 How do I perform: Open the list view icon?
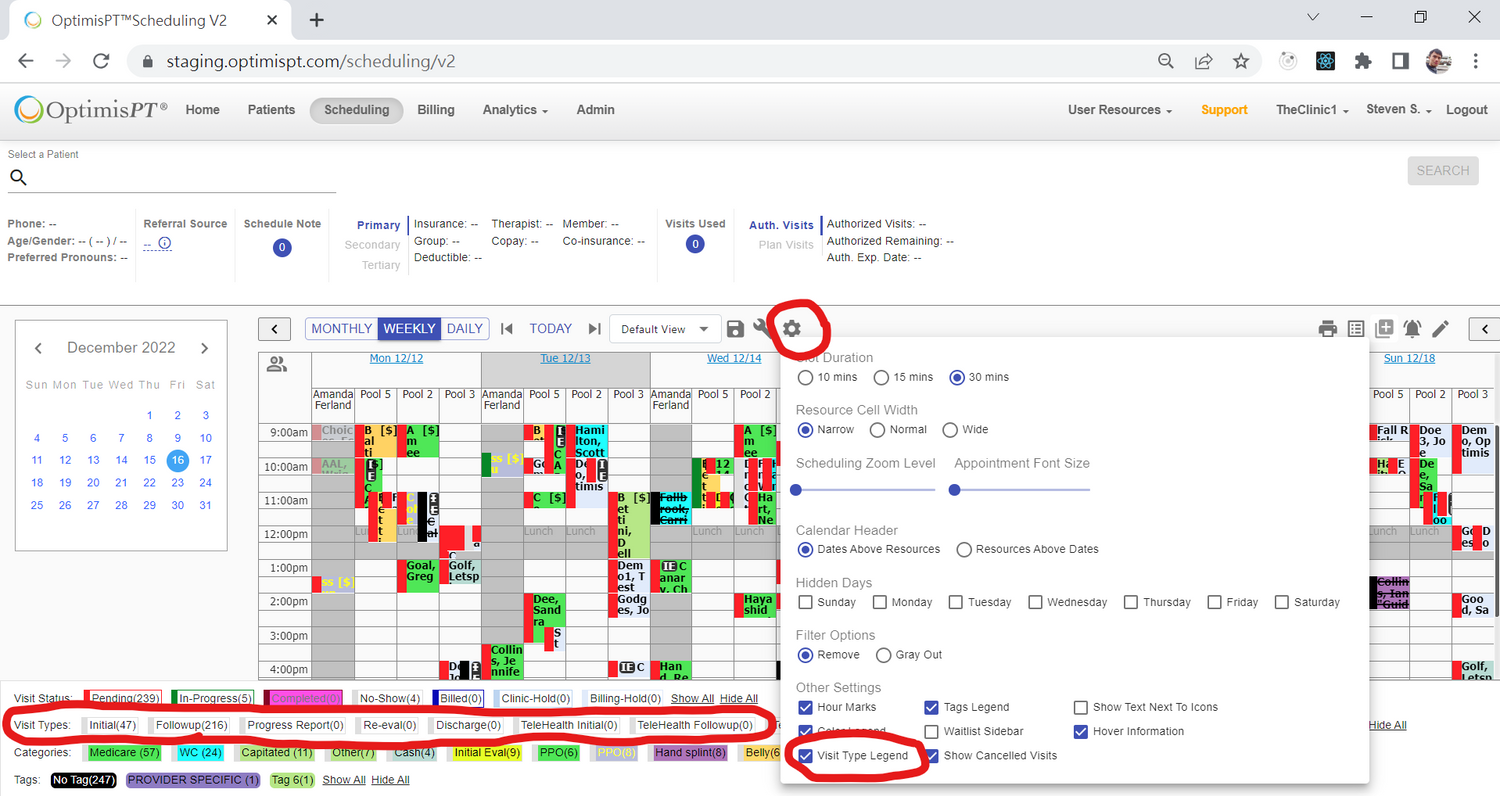pos(1356,329)
